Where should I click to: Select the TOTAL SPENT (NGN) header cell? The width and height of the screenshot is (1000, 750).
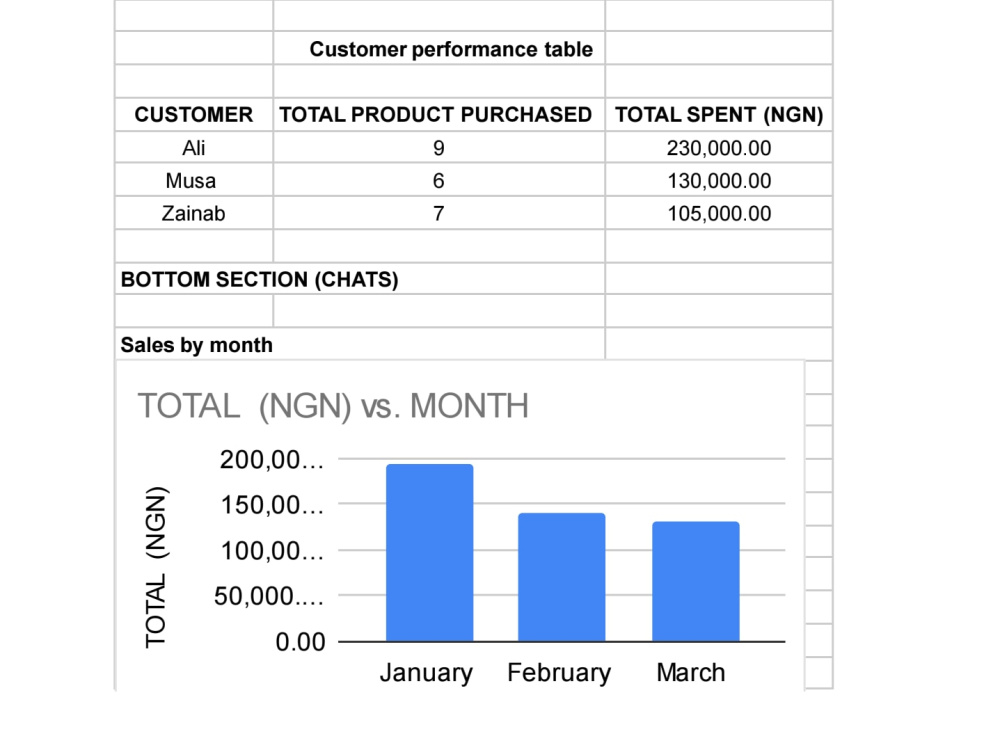click(719, 114)
